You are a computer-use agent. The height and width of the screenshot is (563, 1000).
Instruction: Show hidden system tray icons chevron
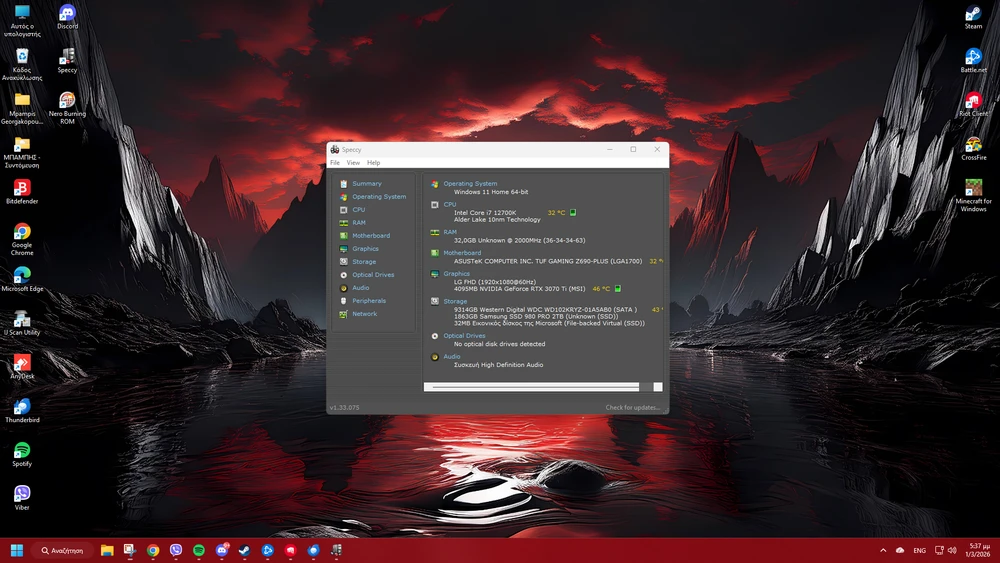[882, 550]
